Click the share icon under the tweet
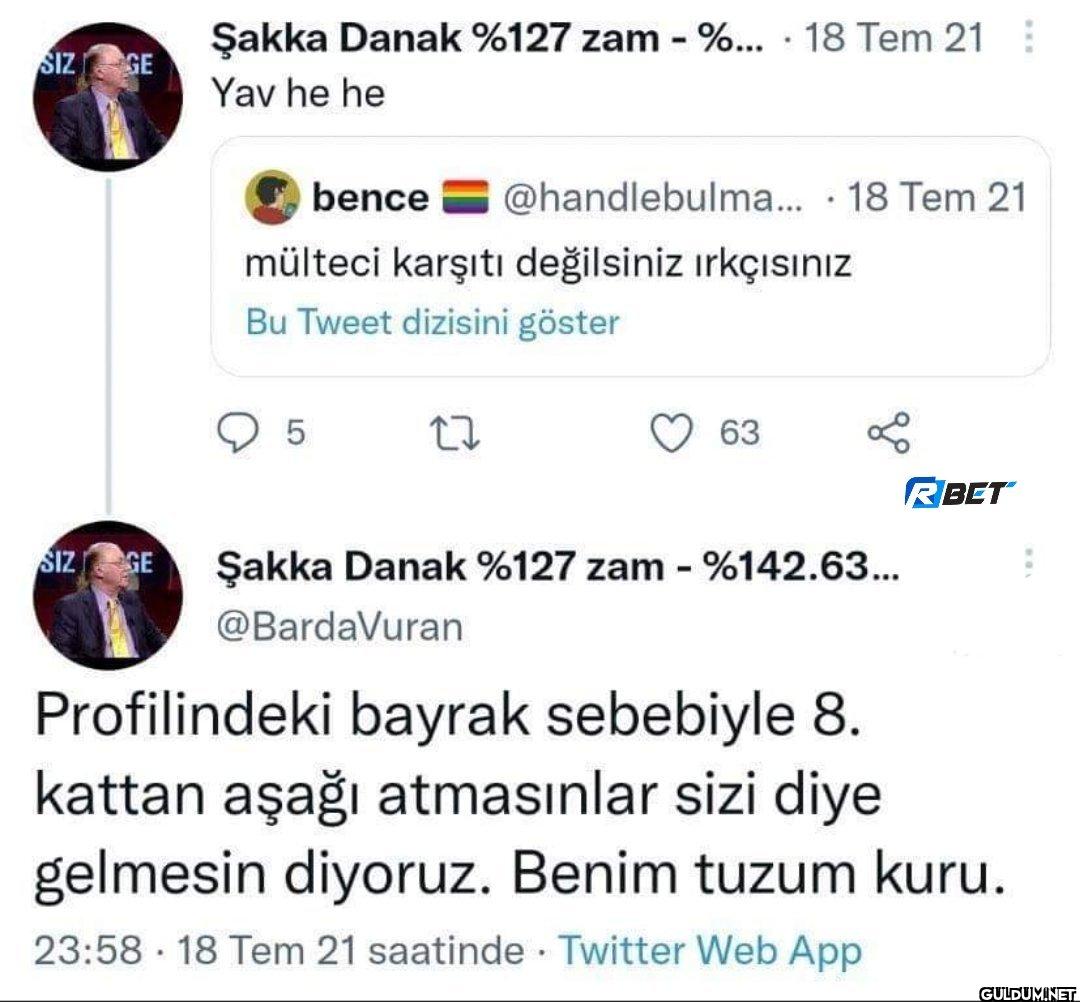The height and width of the screenshot is (1002, 1080). 888,433
